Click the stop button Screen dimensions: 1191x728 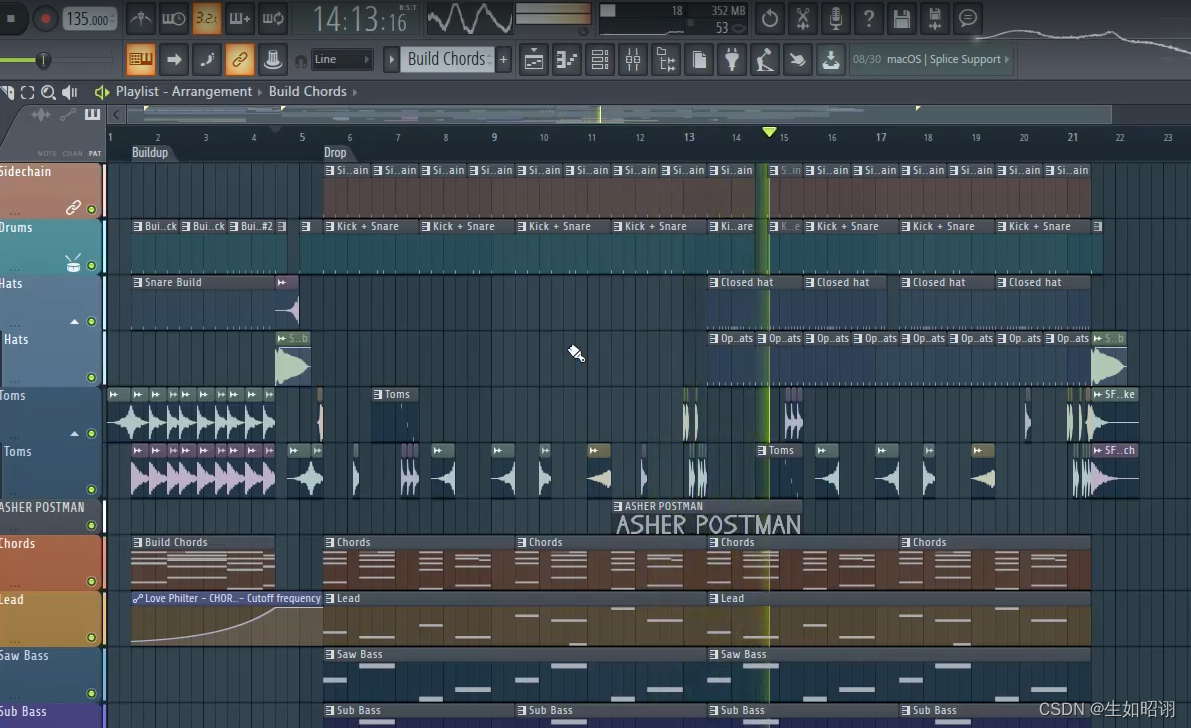(x=11, y=19)
